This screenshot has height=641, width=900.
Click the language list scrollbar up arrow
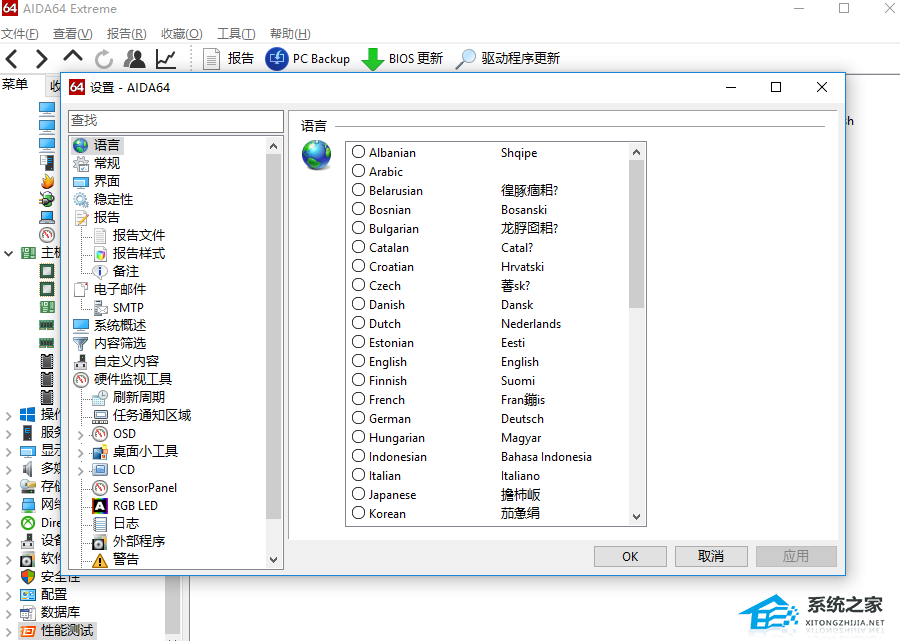[636, 152]
